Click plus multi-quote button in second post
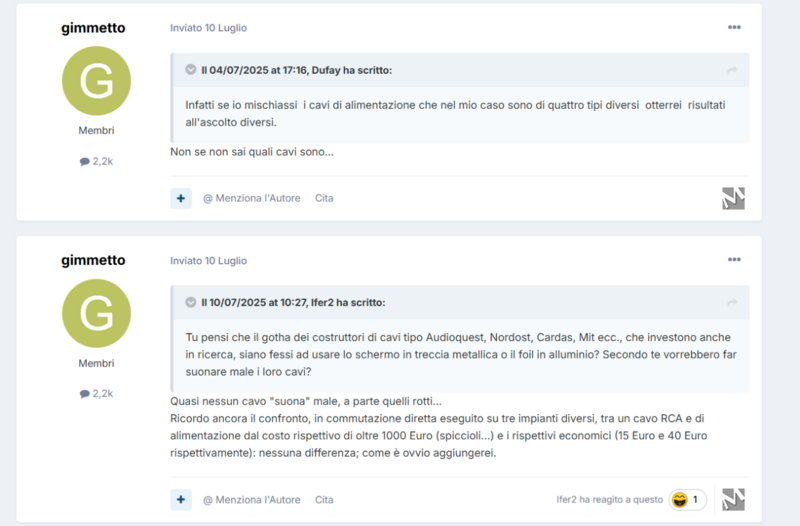800x526 pixels. (x=181, y=499)
